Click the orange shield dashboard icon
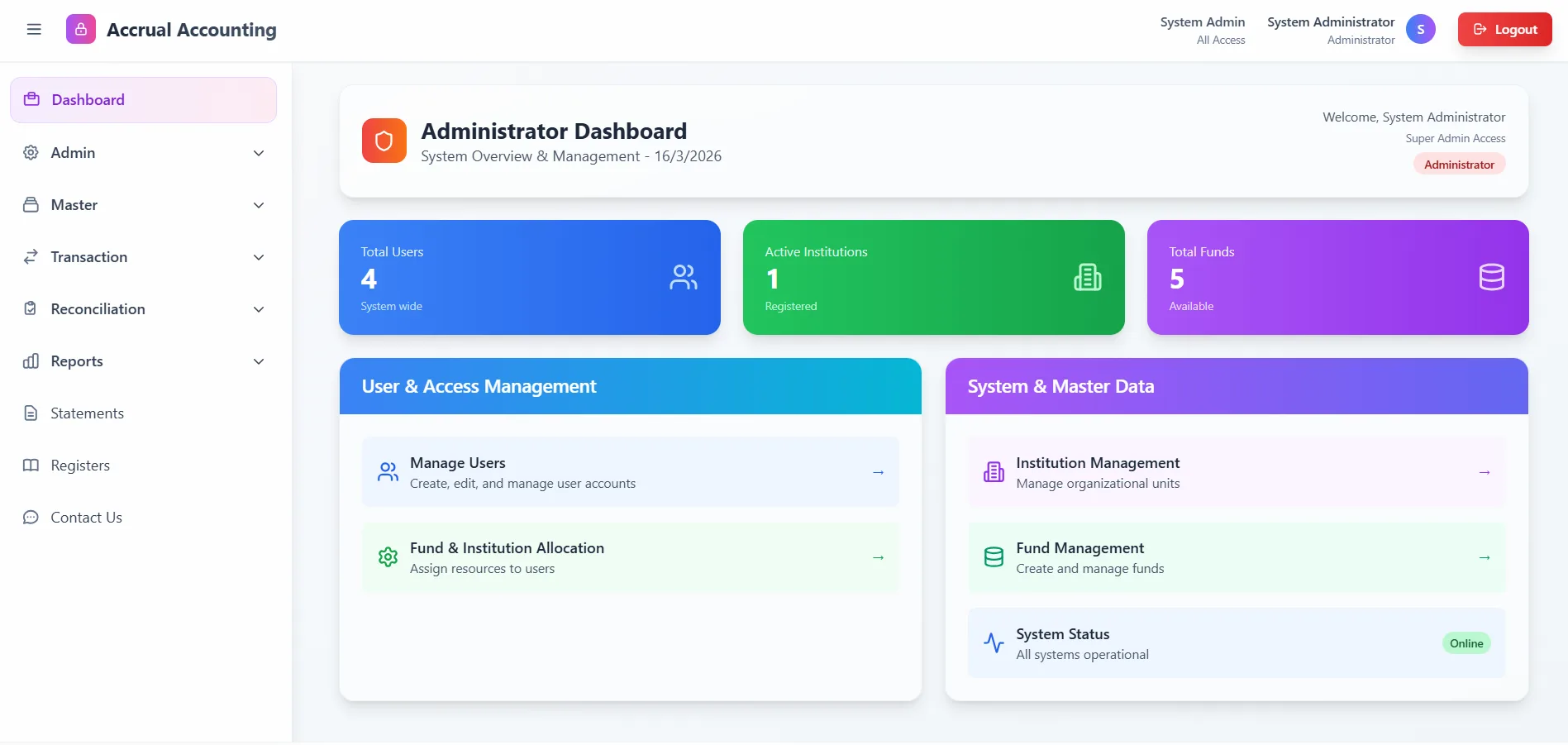 (384, 141)
